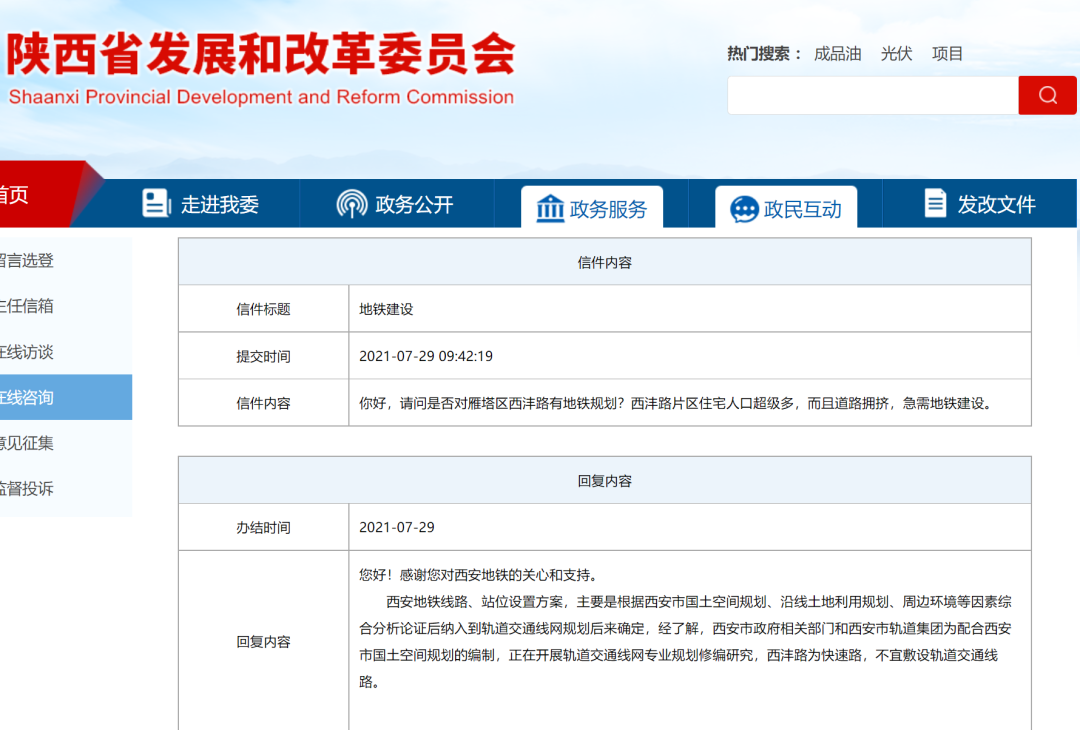Click the 发改文件 document page icon
The width and height of the screenshot is (1080, 730).
point(935,204)
